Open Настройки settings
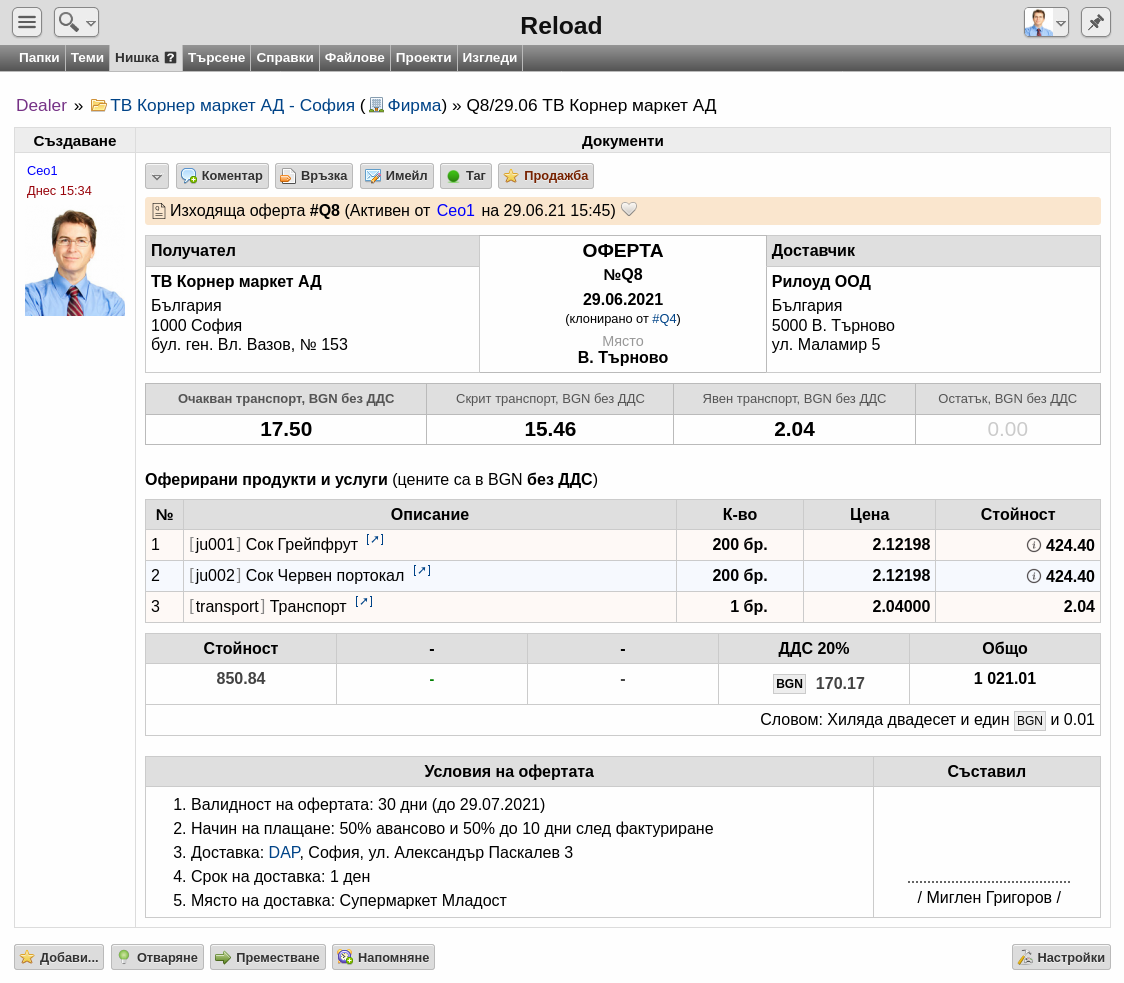1124x983 pixels. coord(1061,957)
